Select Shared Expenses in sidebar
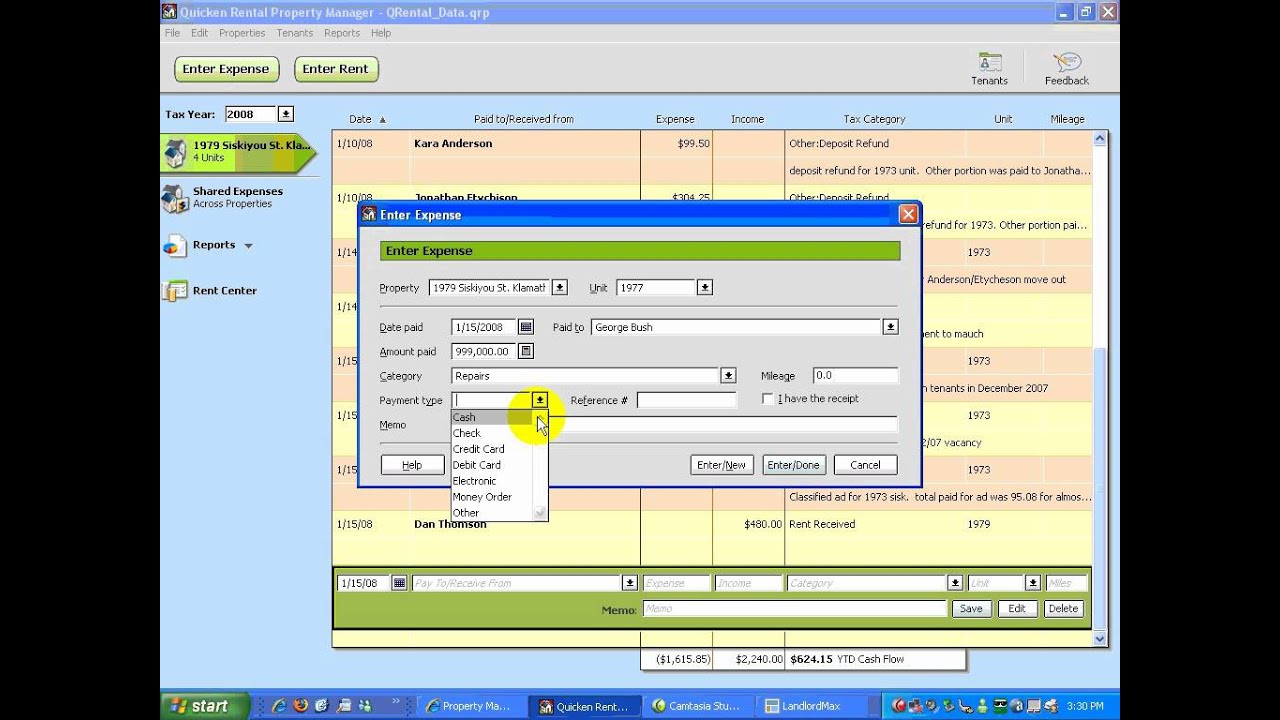The height and width of the screenshot is (720, 1280). pos(237,197)
